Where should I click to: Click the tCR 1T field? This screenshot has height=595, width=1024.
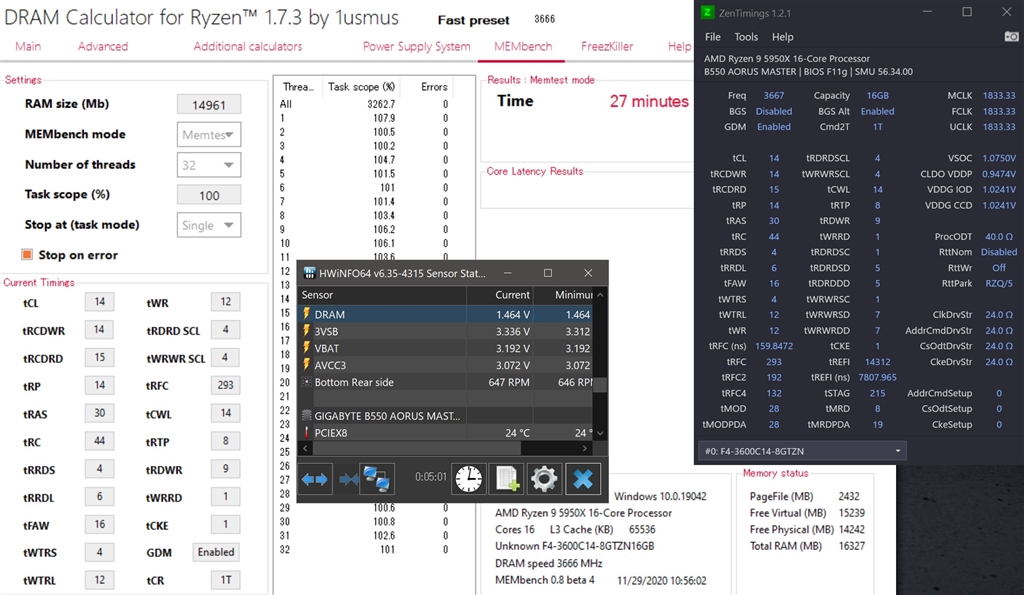pyautogui.click(x=225, y=580)
